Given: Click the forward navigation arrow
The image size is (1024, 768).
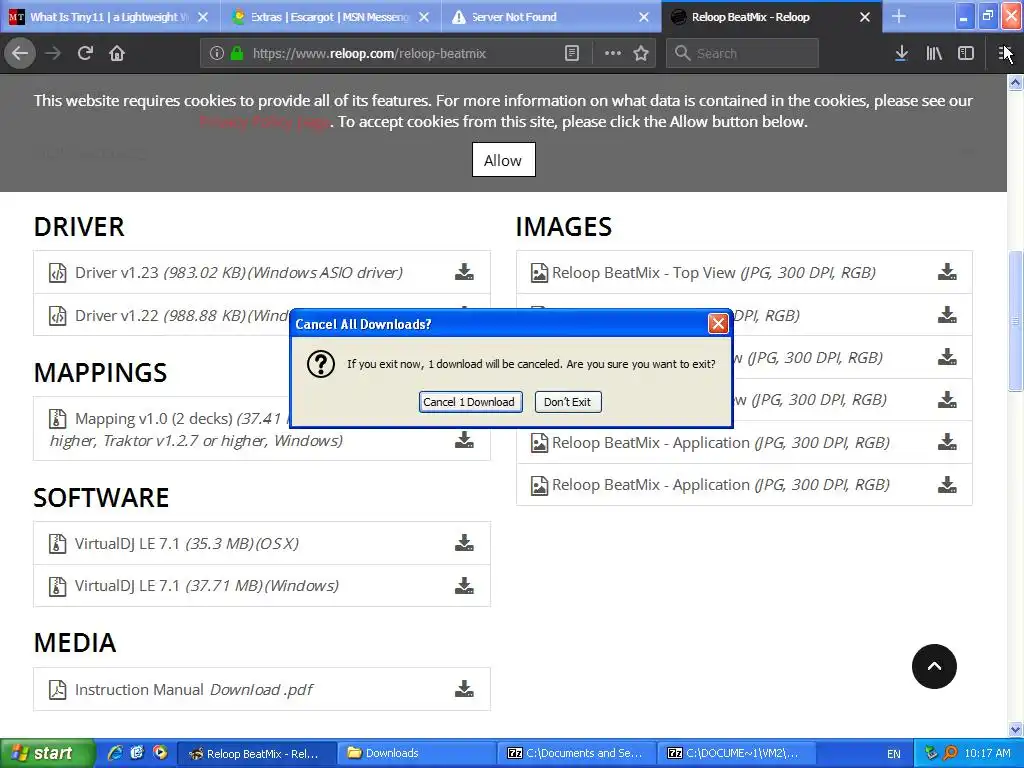Looking at the screenshot, I should (x=53, y=54).
